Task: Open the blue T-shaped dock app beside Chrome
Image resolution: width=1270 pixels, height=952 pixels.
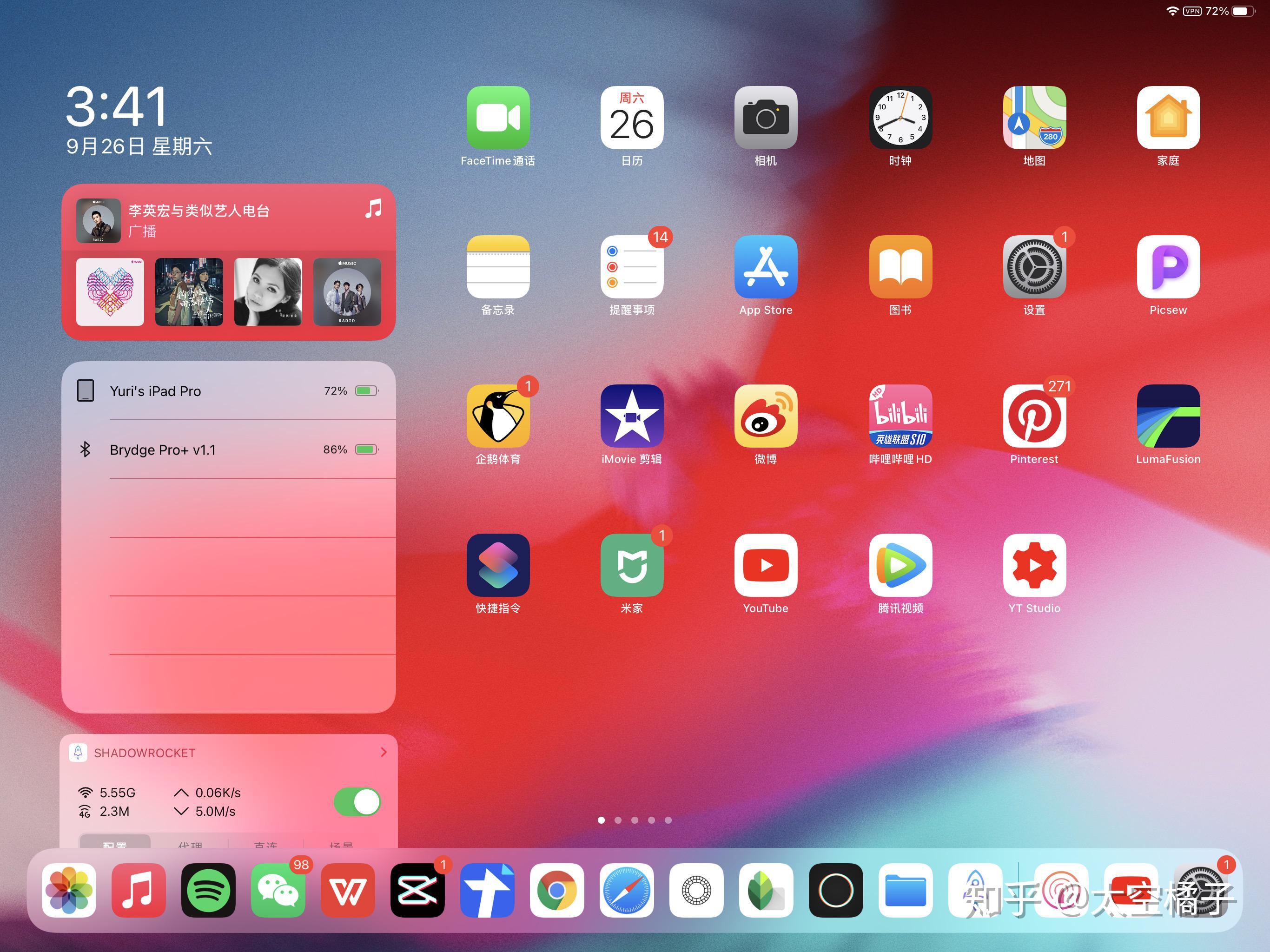Action: click(x=487, y=890)
